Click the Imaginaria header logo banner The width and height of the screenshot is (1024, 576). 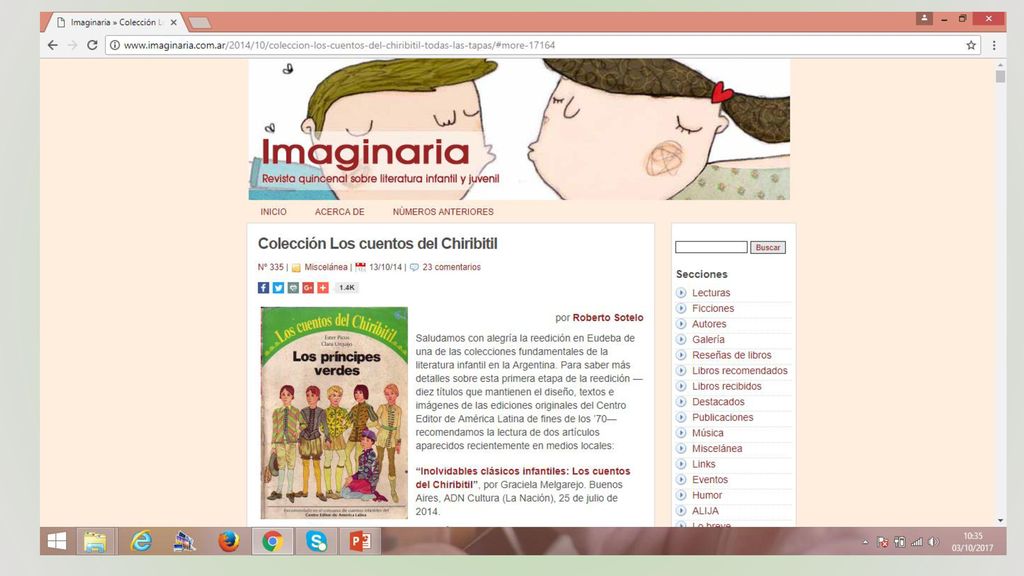tap(519, 129)
